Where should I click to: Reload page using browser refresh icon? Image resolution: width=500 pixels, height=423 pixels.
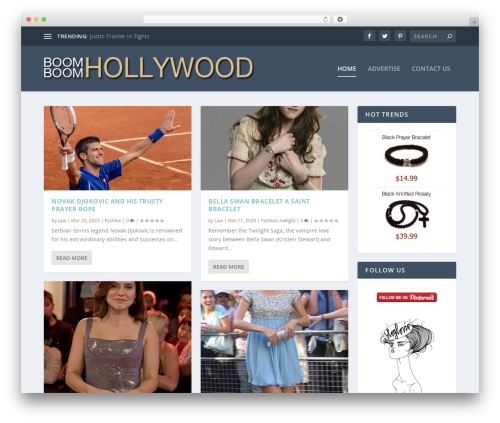[x=325, y=19]
